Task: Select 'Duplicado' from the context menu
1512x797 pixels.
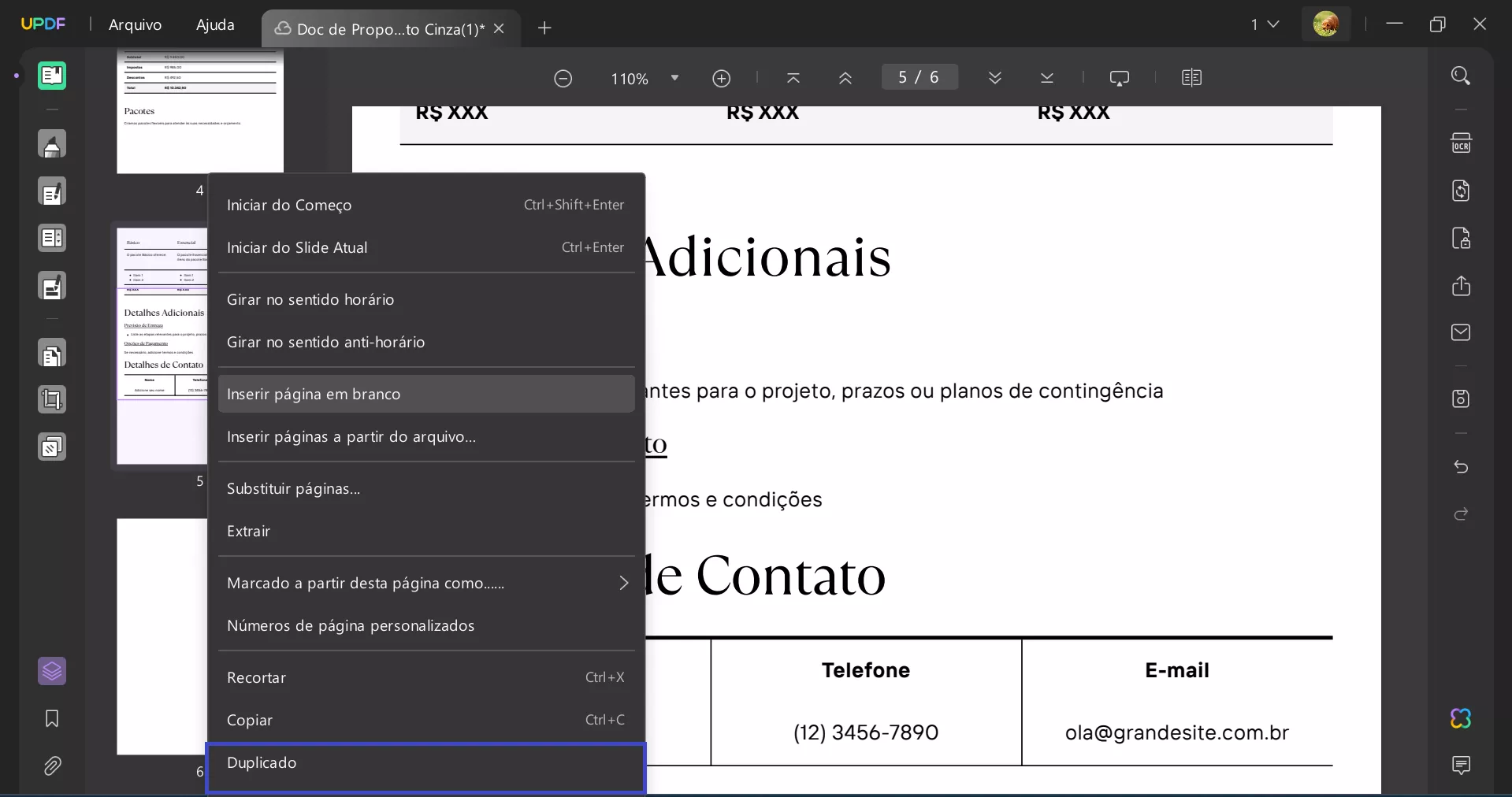Action: point(425,762)
